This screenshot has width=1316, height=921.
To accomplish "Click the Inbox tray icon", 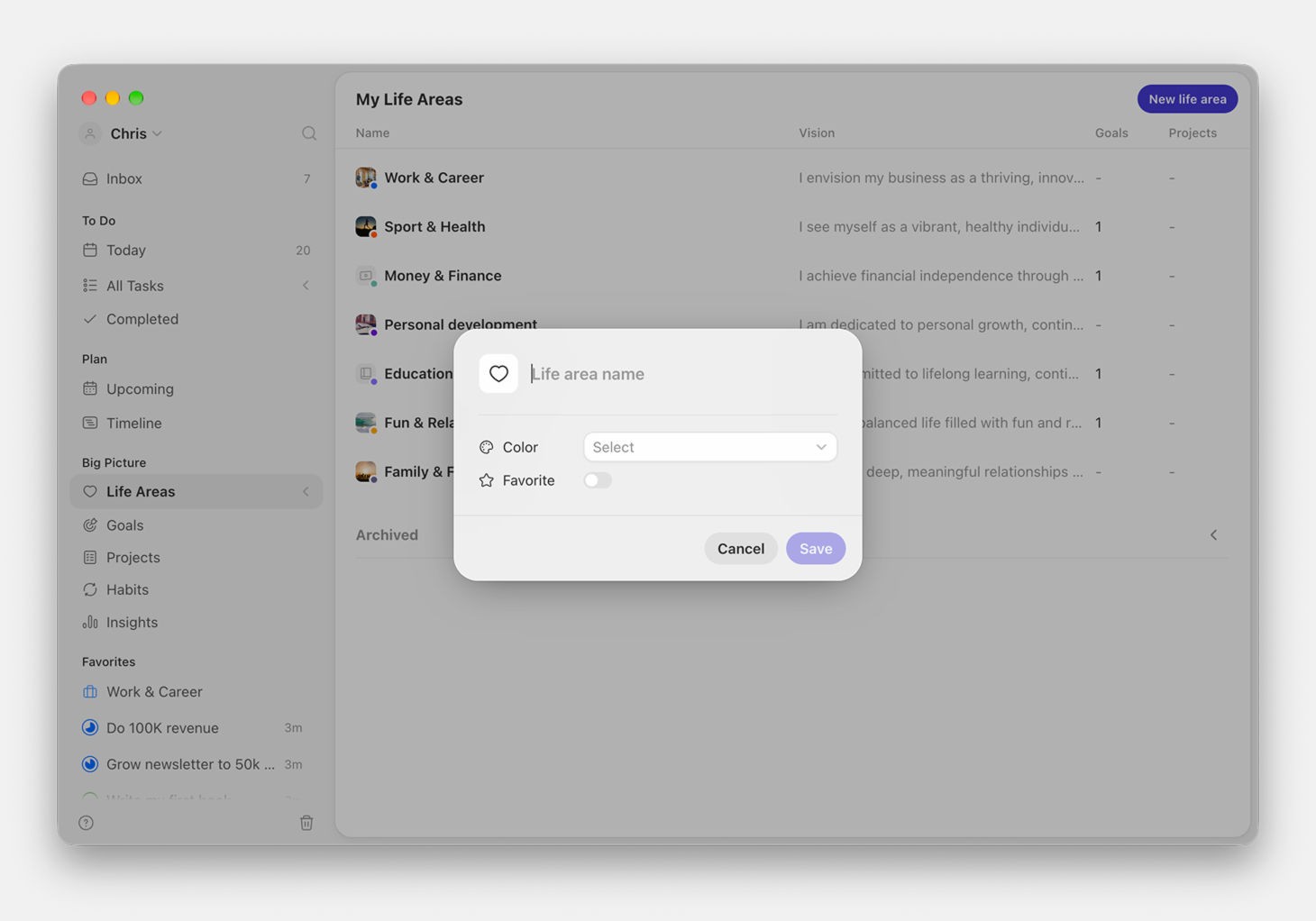I will pyautogui.click(x=90, y=178).
